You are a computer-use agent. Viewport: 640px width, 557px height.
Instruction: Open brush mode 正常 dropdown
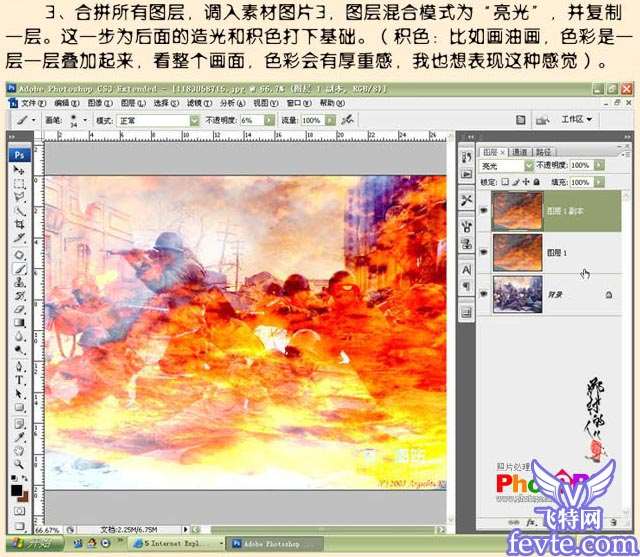click(158, 120)
